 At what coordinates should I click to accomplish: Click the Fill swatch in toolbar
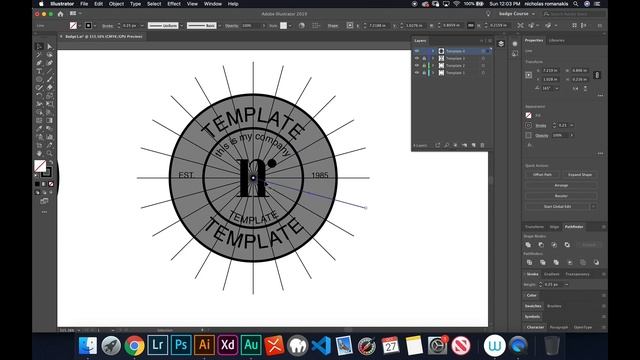point(40,166)
